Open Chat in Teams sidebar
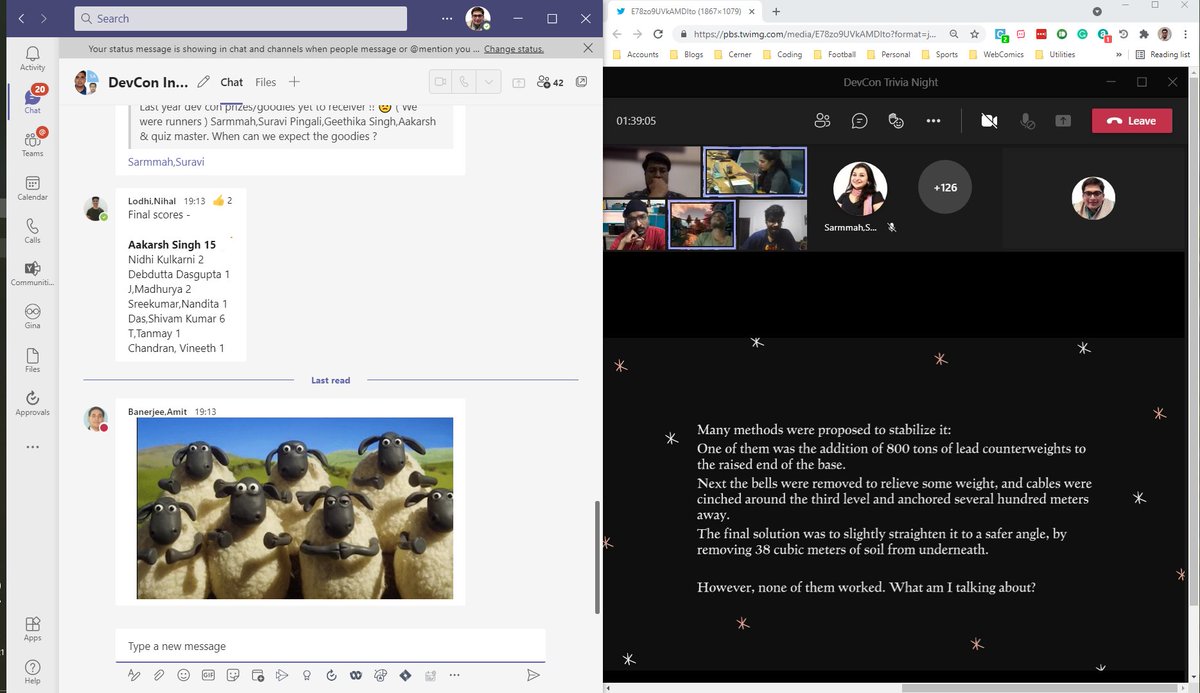 pyautogui.click(x=32, y=100)
